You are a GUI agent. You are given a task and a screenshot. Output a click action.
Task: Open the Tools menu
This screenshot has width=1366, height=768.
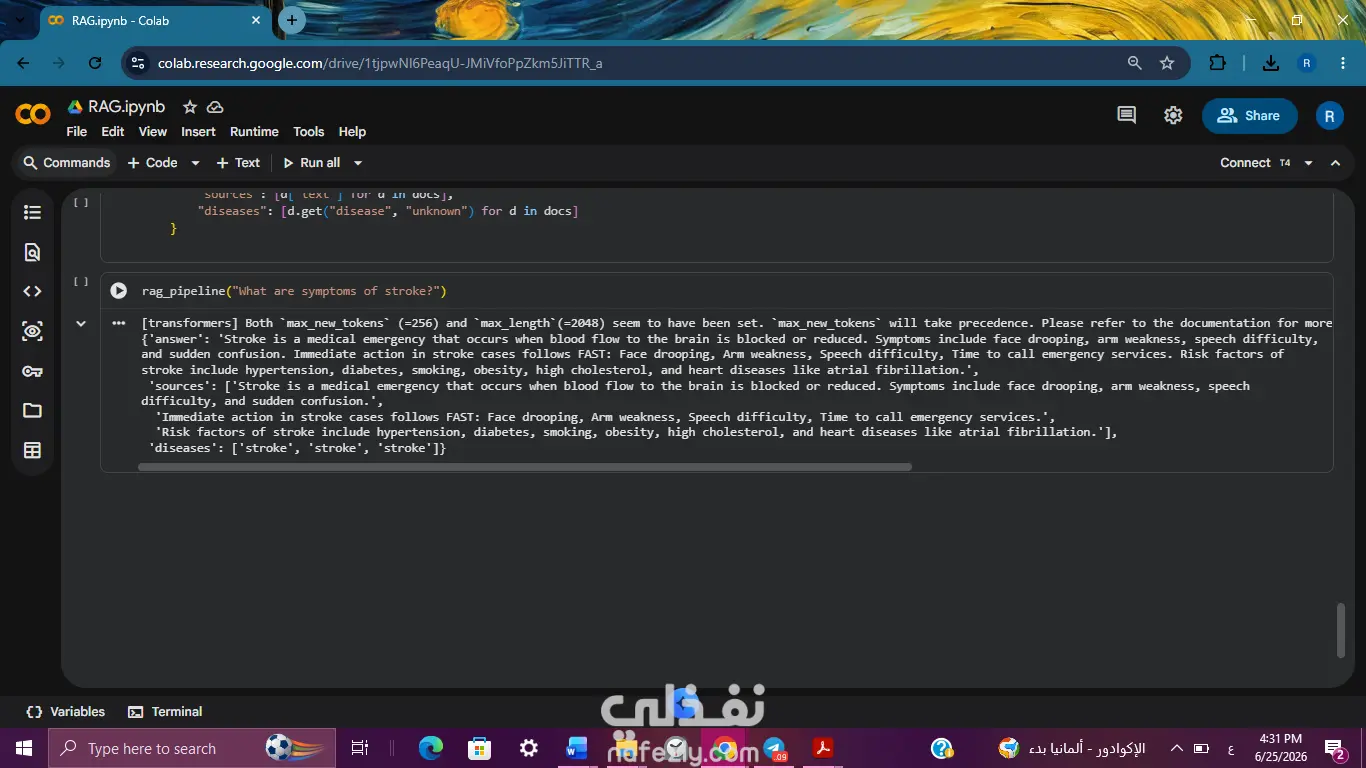309,131
